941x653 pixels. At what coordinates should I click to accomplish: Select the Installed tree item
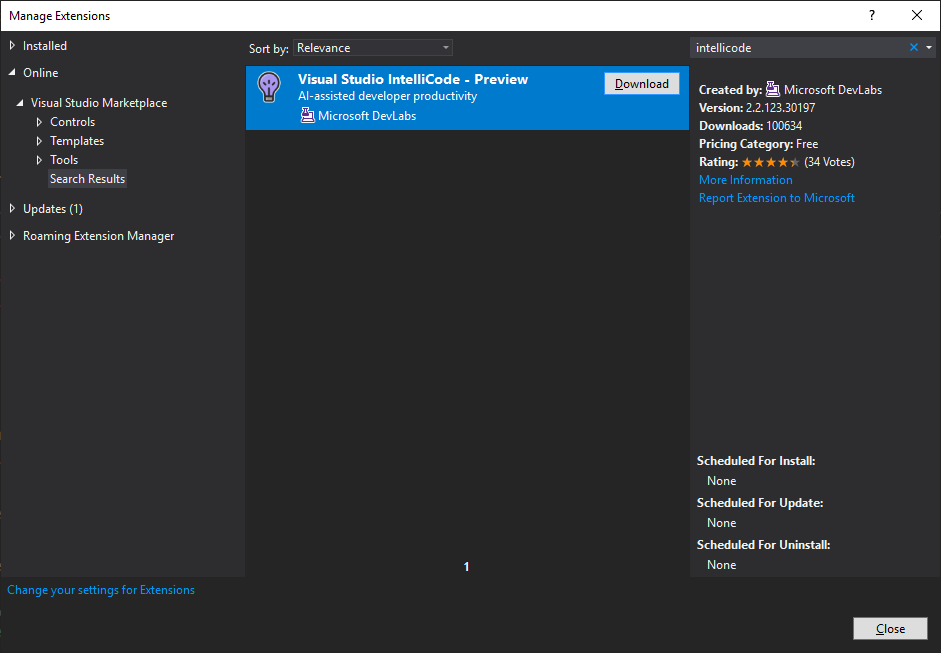pos(45,46)
